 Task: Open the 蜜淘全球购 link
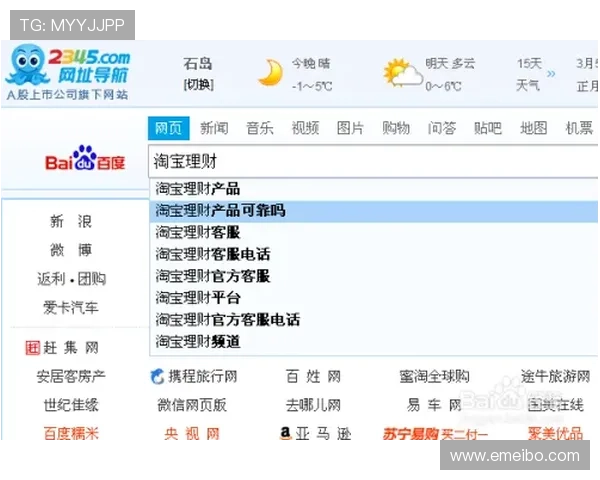pos(434,377)
